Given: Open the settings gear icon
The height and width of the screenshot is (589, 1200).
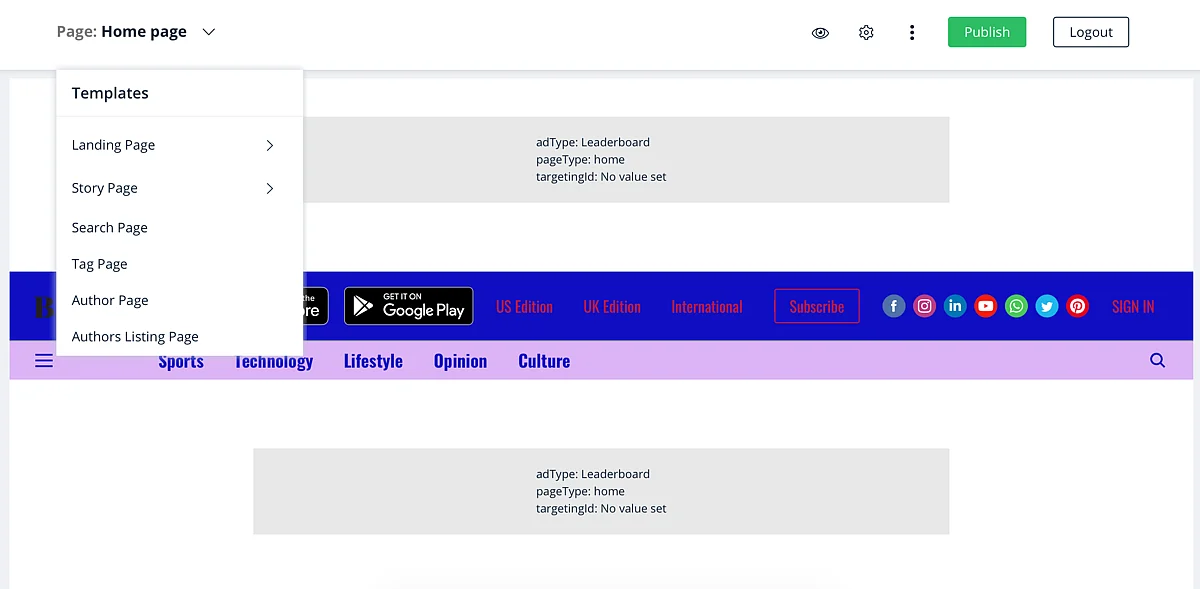Looking at the screenshot, I should (x=866, y=32).
